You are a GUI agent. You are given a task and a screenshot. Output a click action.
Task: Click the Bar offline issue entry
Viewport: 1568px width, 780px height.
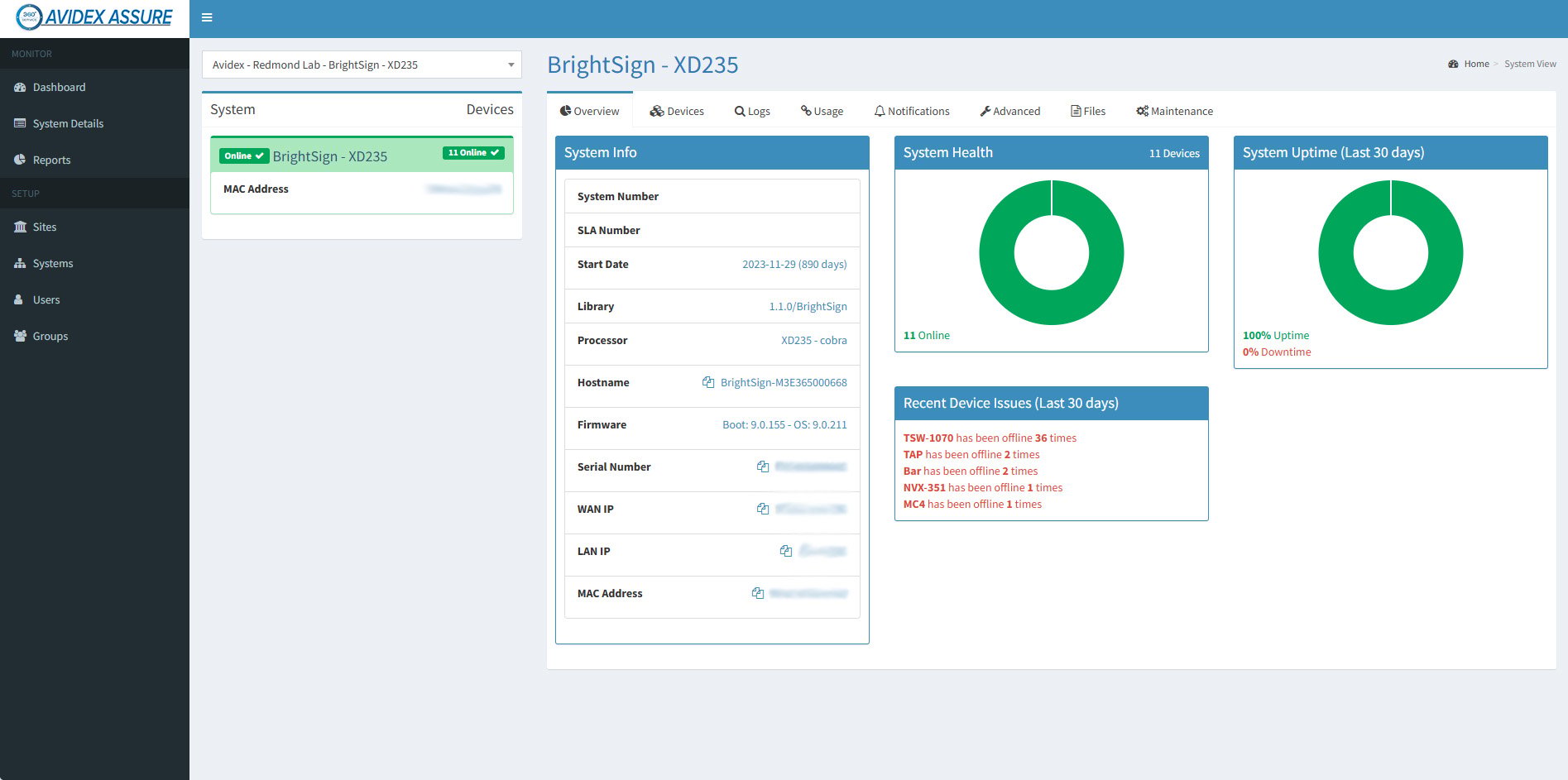[971, 471]
